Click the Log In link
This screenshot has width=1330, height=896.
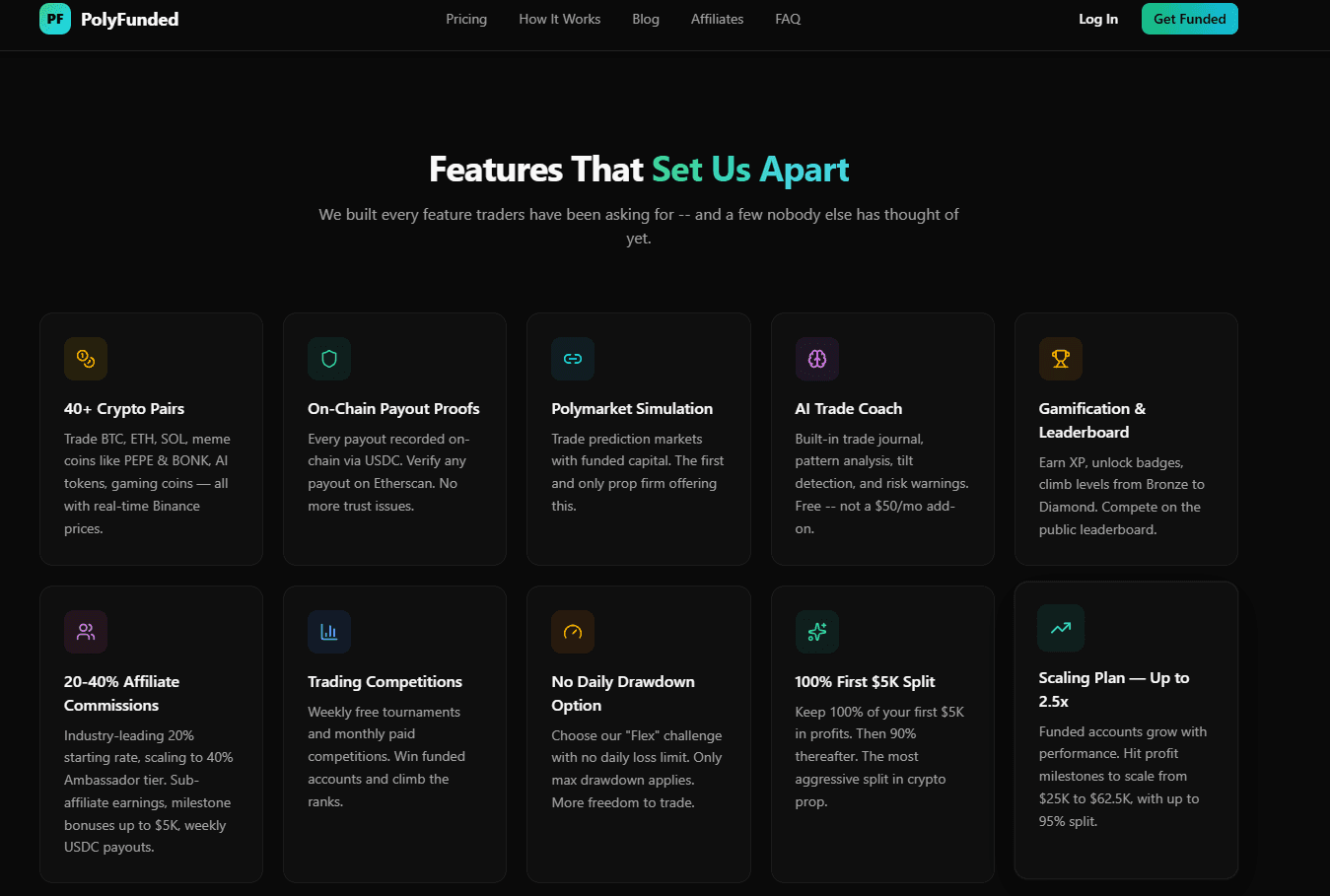1098,19
